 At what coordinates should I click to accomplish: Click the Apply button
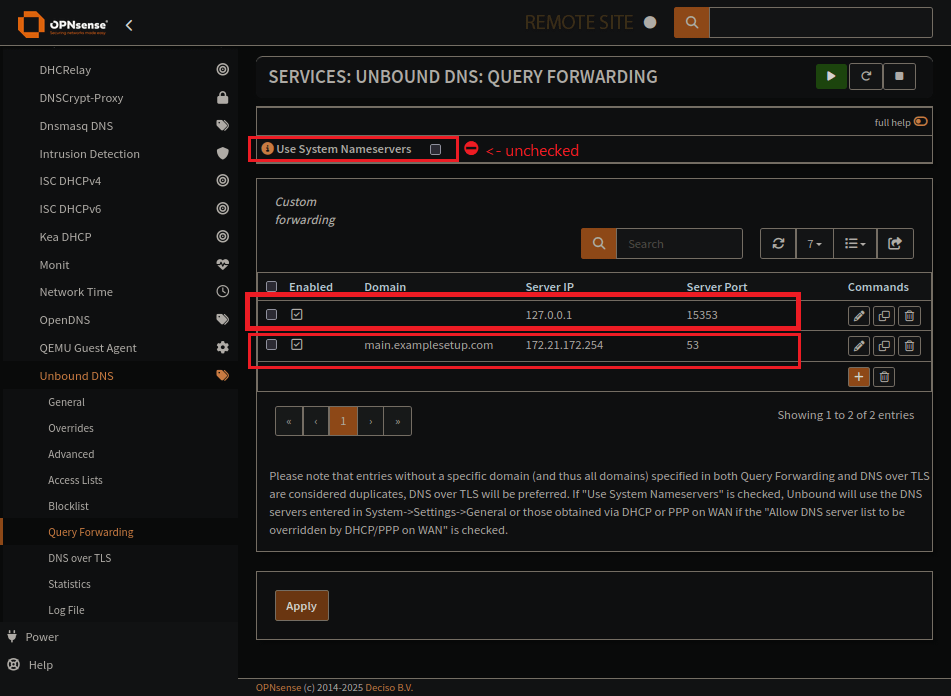pos(301,606)
